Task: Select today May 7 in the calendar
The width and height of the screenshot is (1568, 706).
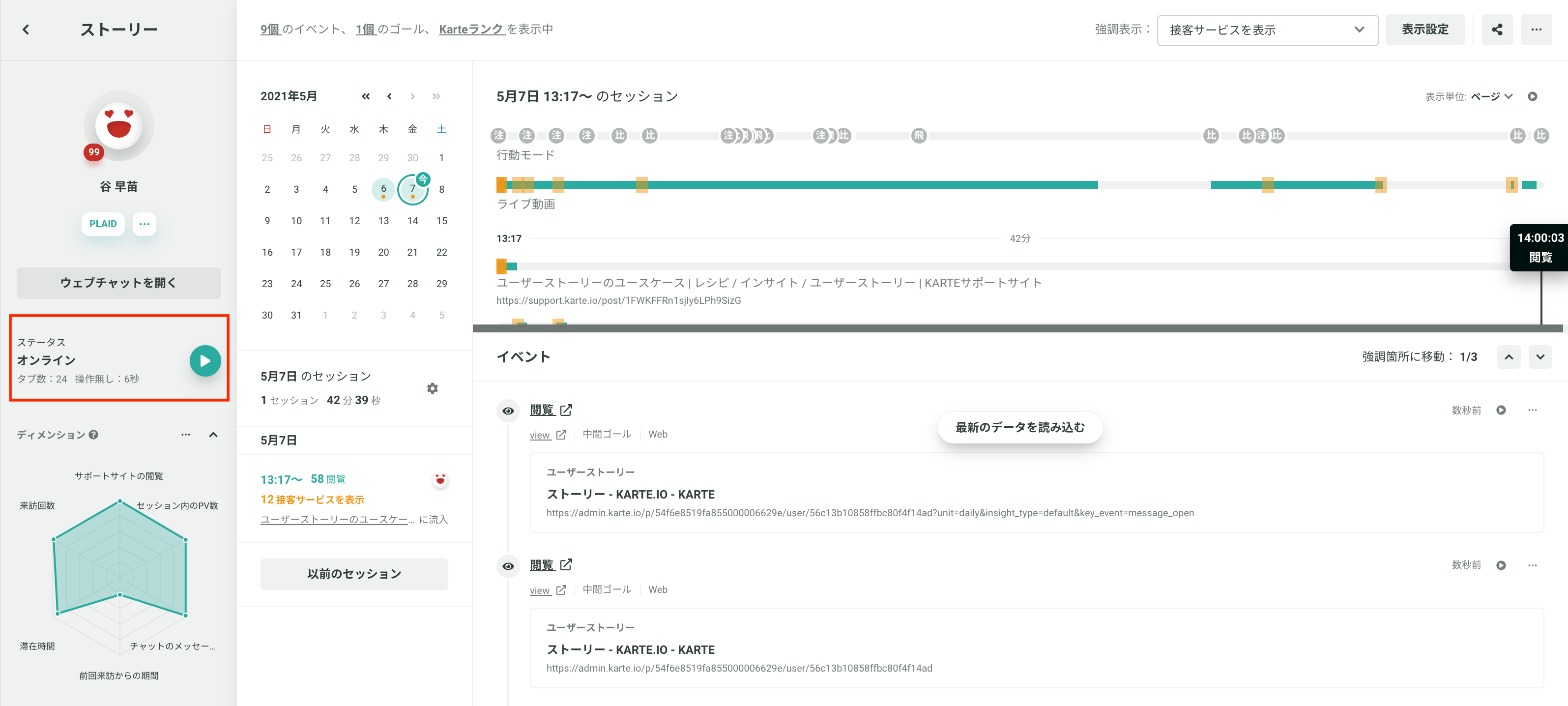Action: pyautogui.click(x=413, y=189)
